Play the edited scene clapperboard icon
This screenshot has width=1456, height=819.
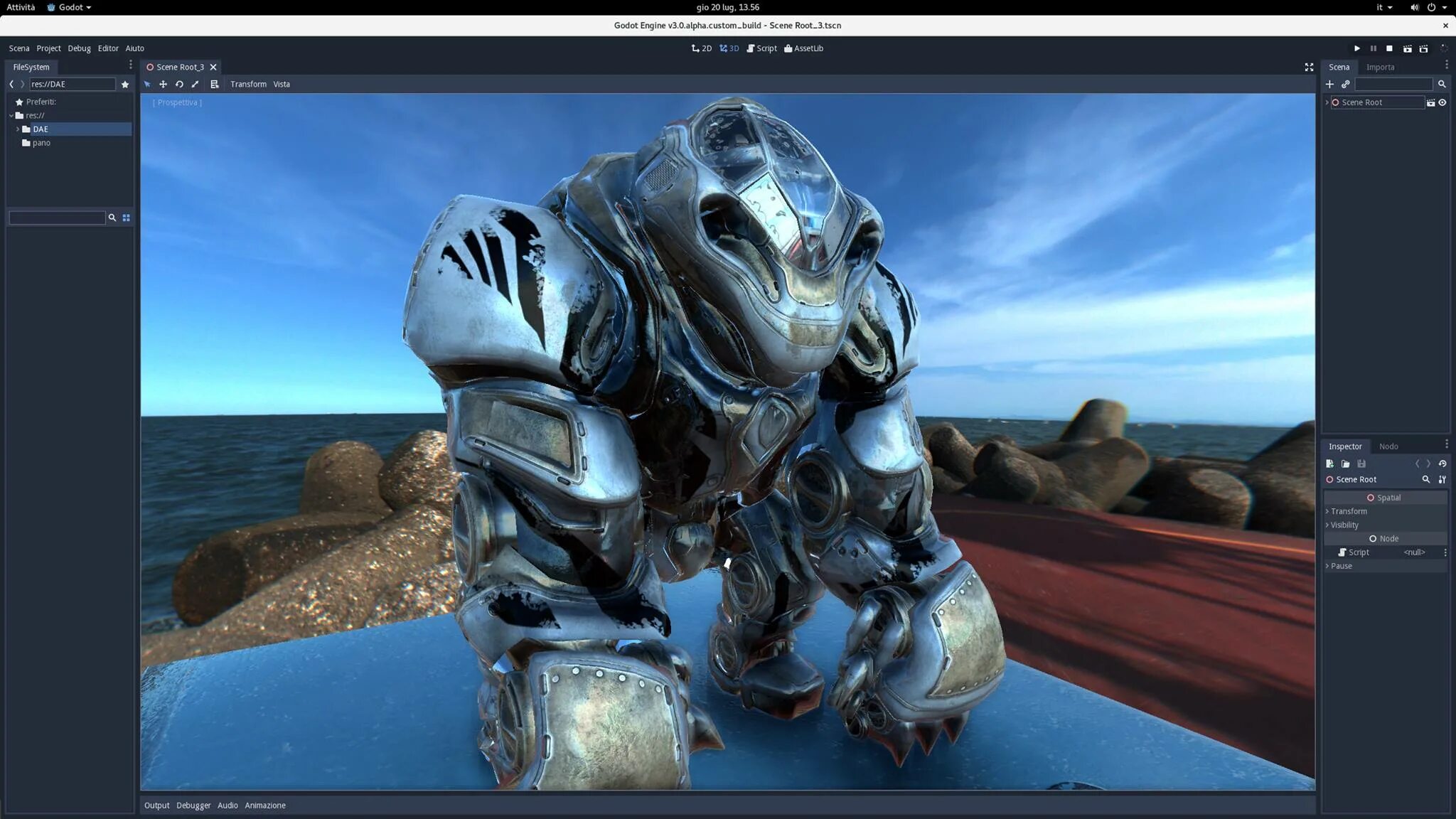point(1407,48)
